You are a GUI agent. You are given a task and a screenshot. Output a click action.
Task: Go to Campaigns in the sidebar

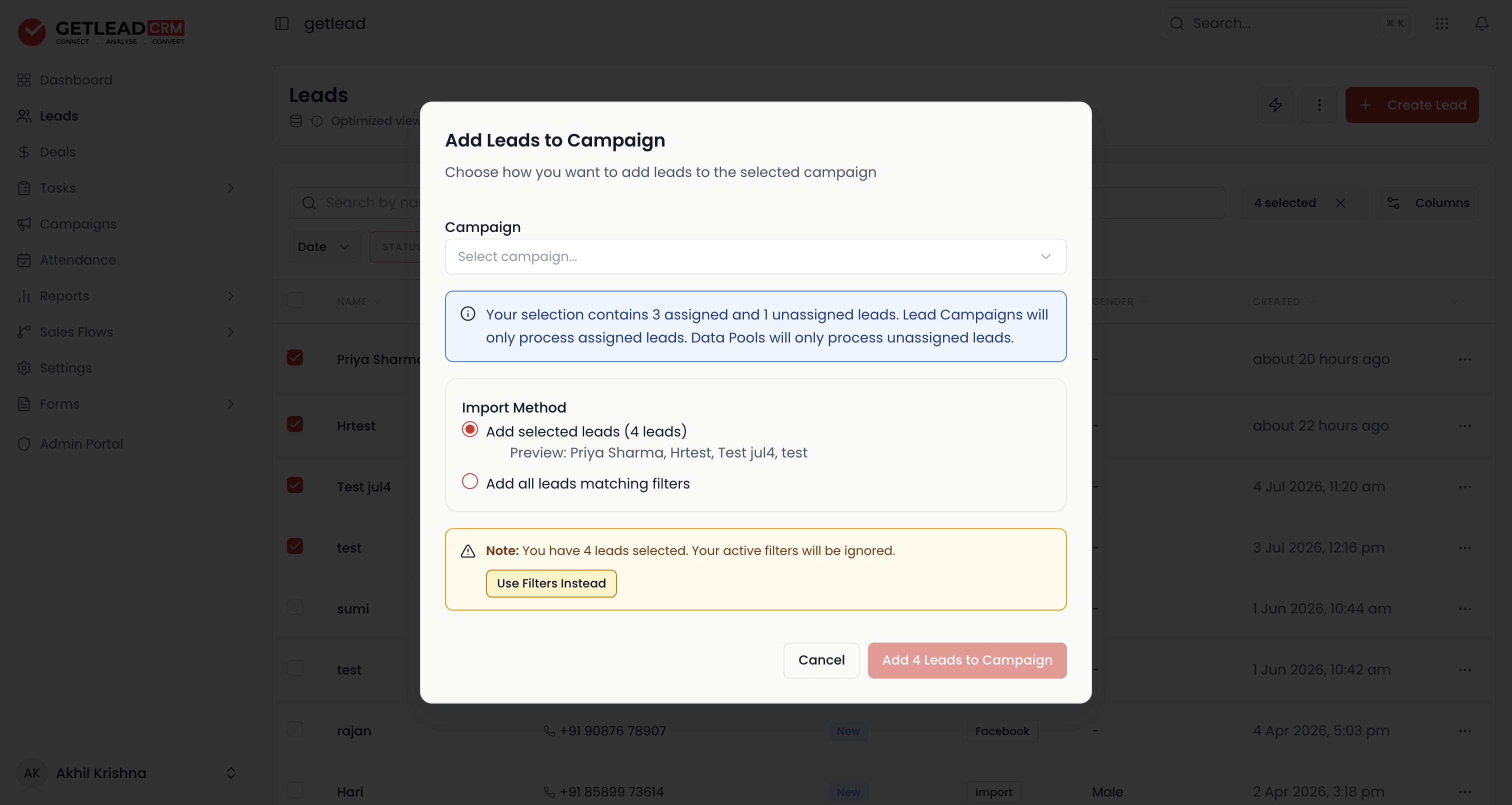[x=78, y=224]
